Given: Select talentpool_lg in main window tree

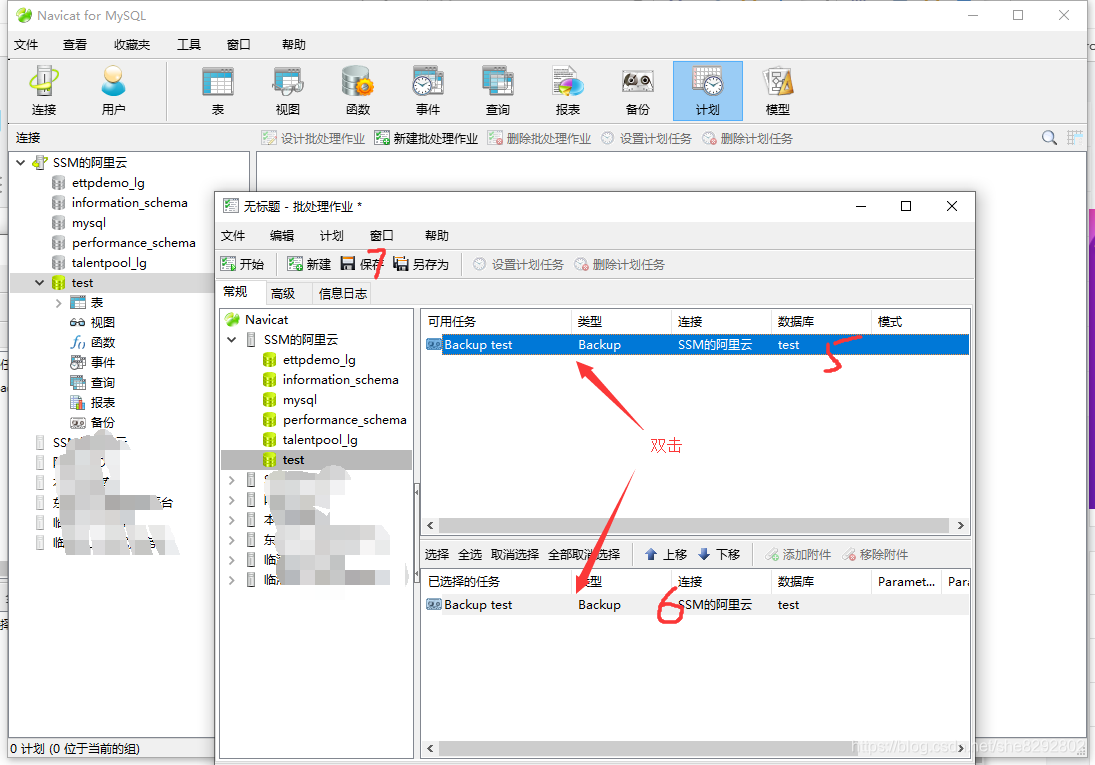Looking at the screenshot, I should tap(109, 263).
